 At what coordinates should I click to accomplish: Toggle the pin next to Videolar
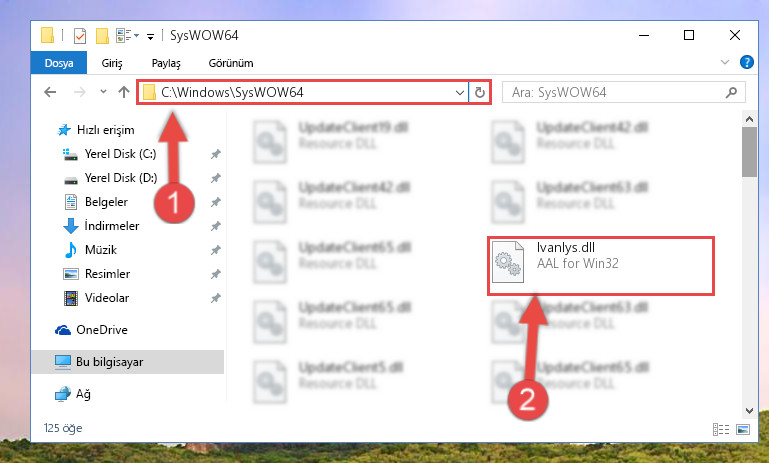click(215, 298)
